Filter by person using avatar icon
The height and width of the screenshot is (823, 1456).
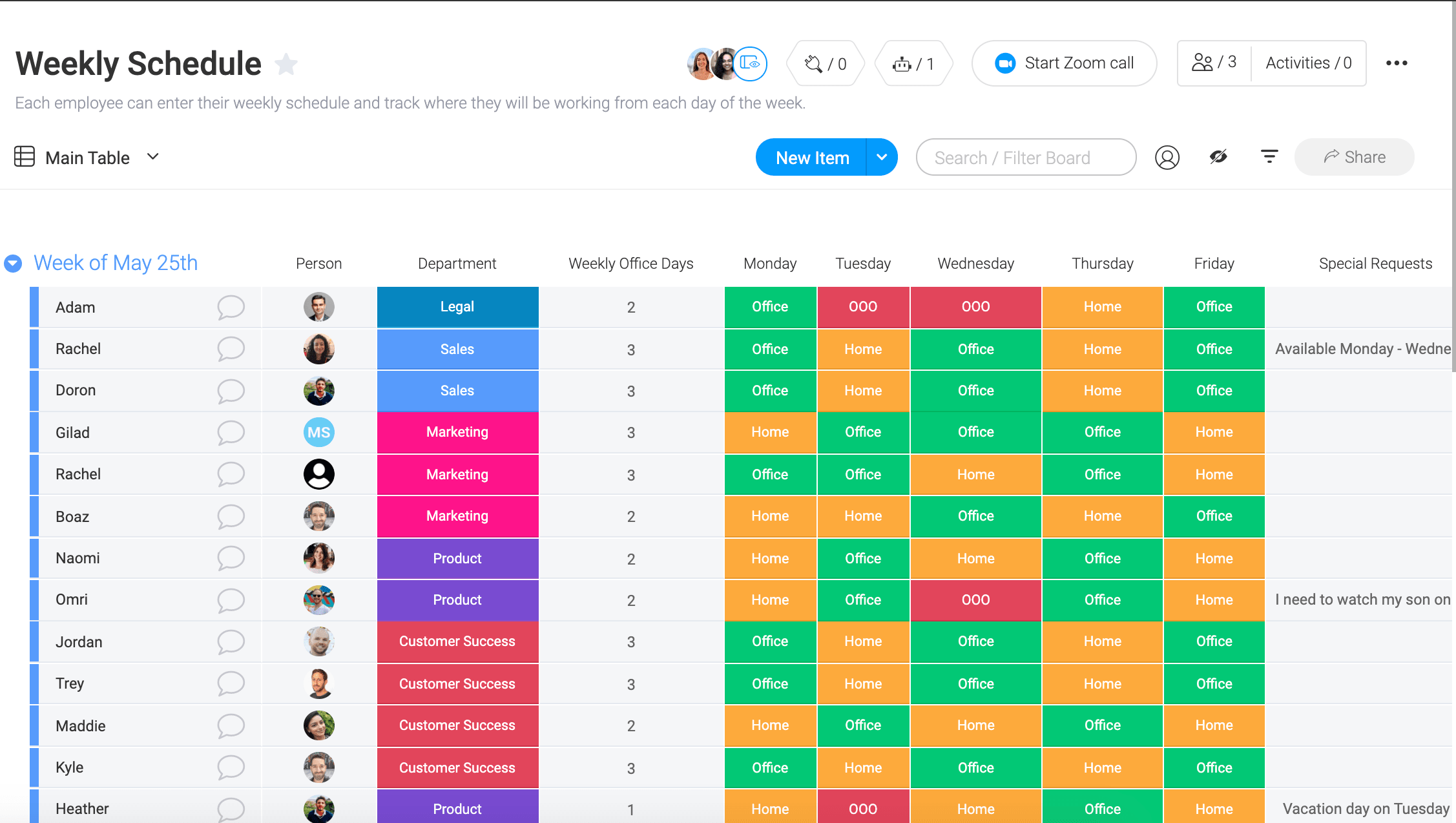(x=1167, y=158)
